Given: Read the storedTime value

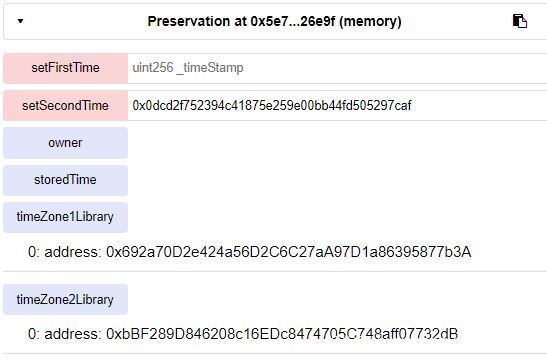Looking at the screenshot, I should 66,180.
